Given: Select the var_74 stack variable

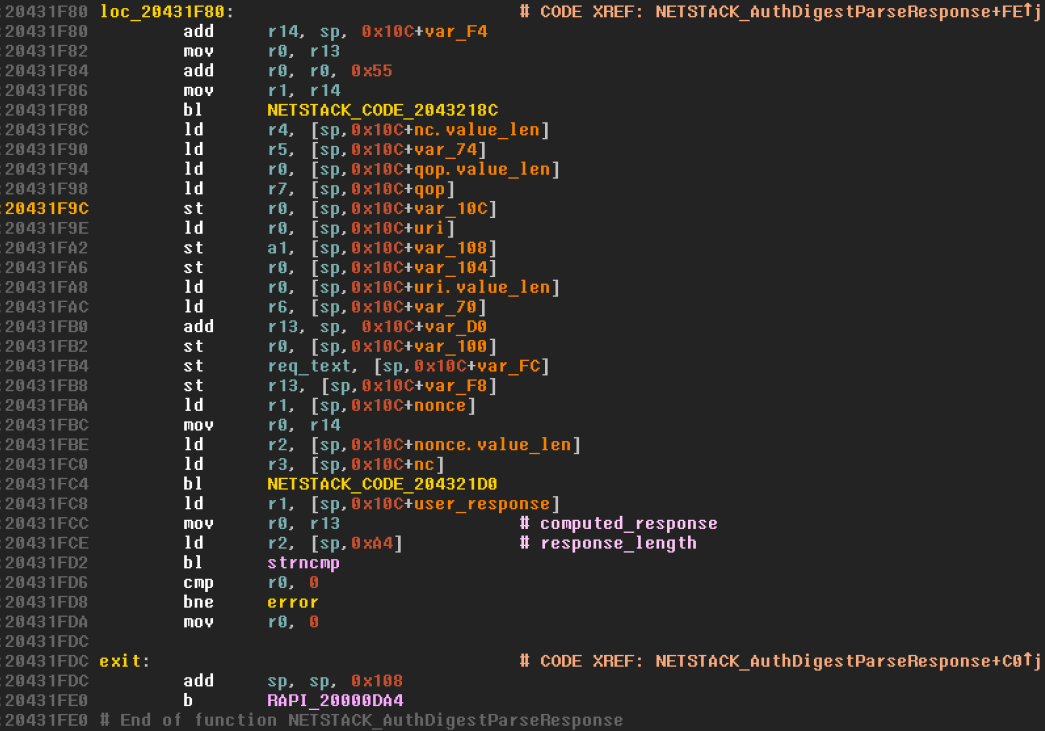Looking at the screenshot, I should tap(445, 149).
